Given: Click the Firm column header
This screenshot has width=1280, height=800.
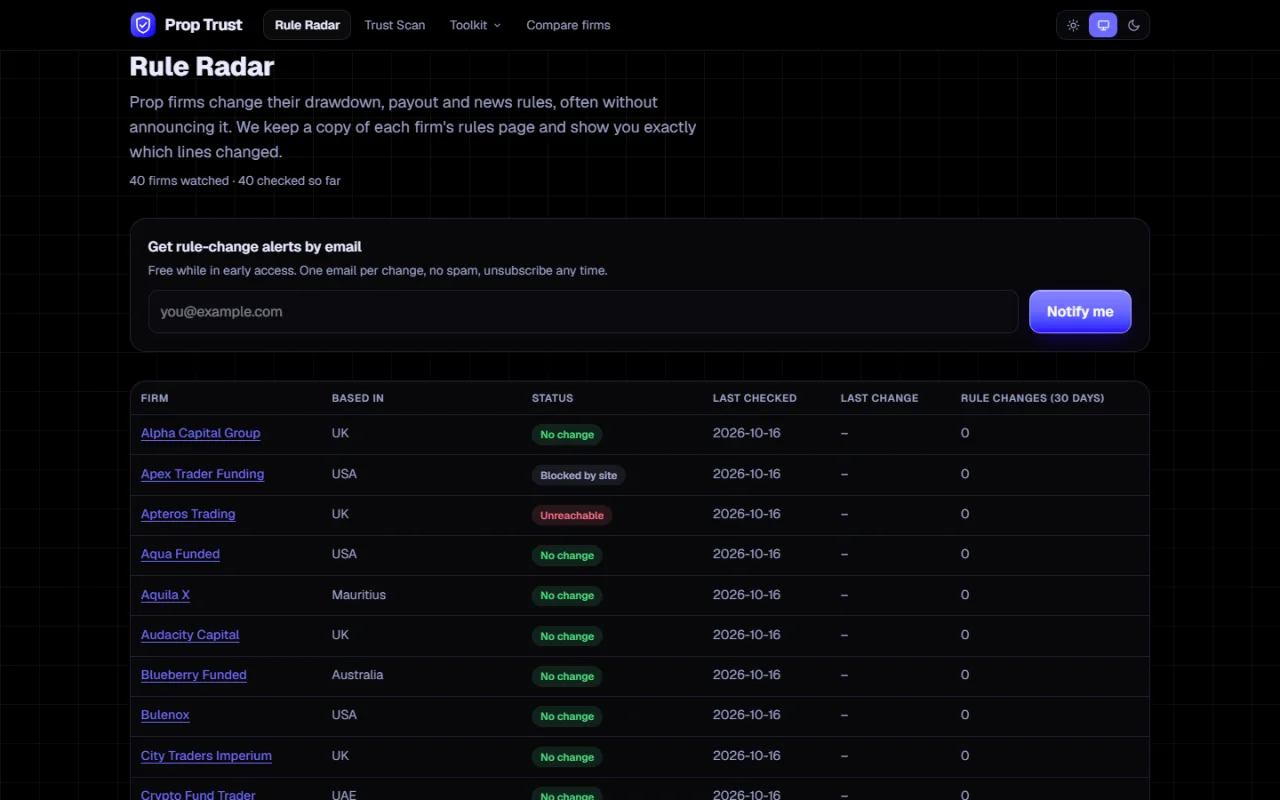Looking at the screenshot, I should [155, 398].
